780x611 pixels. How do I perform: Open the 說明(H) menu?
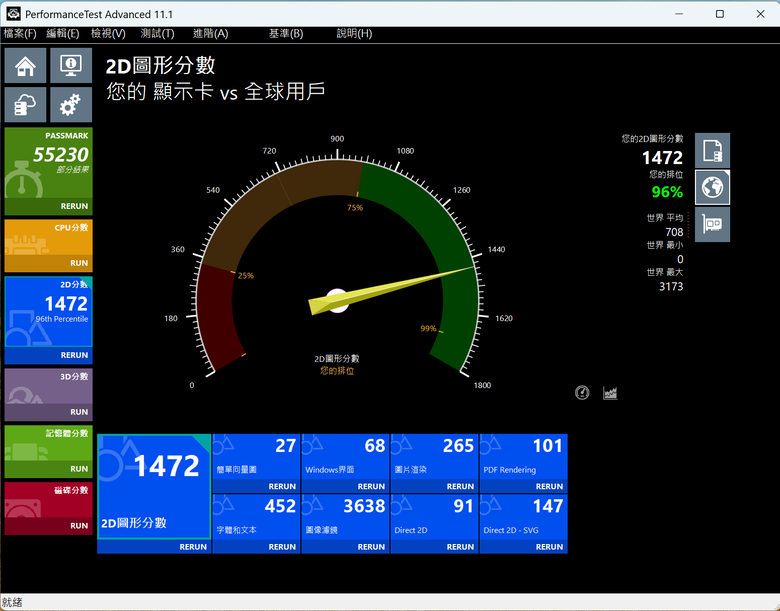(354, 34)
